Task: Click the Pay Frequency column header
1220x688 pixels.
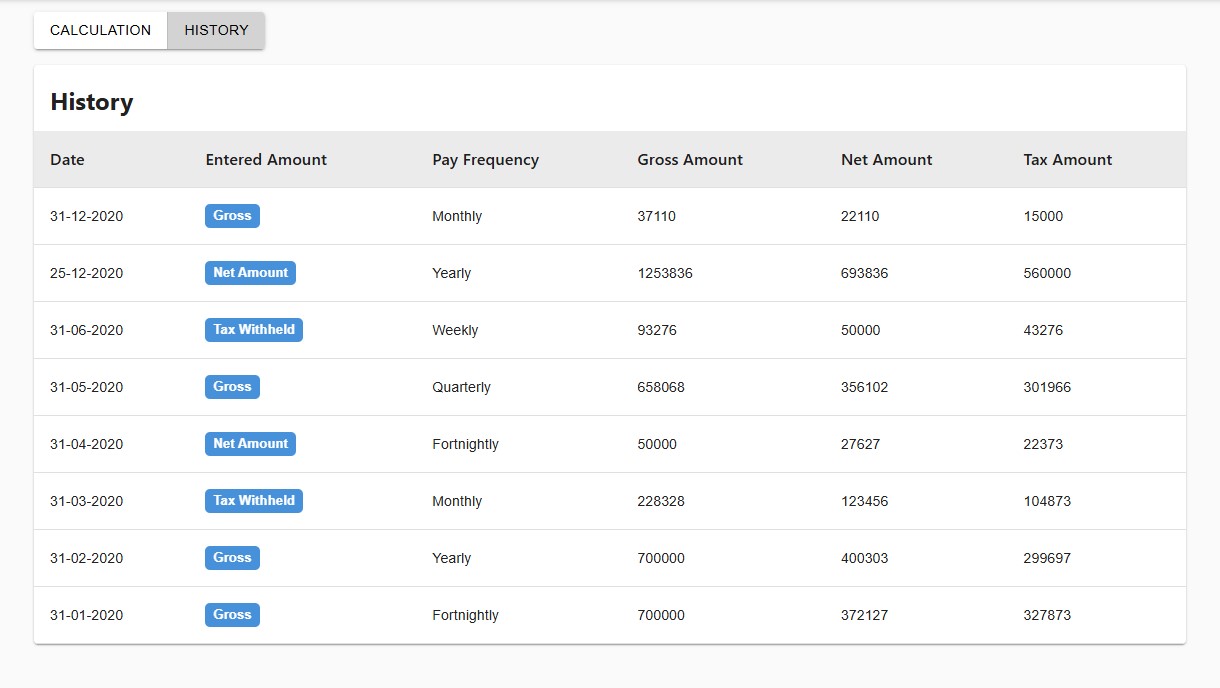Action: 485,160
